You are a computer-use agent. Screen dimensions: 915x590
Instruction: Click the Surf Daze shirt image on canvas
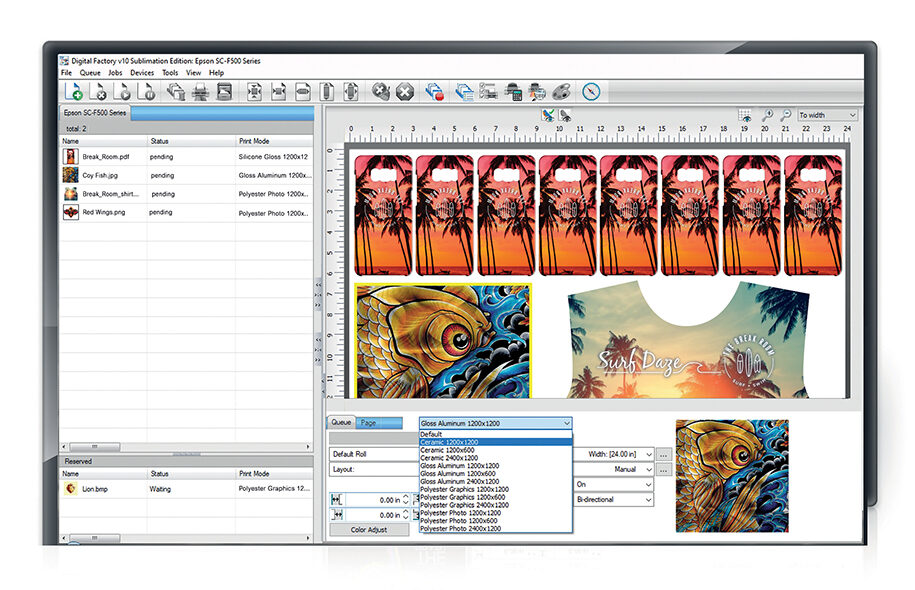(x=689, y=340)
